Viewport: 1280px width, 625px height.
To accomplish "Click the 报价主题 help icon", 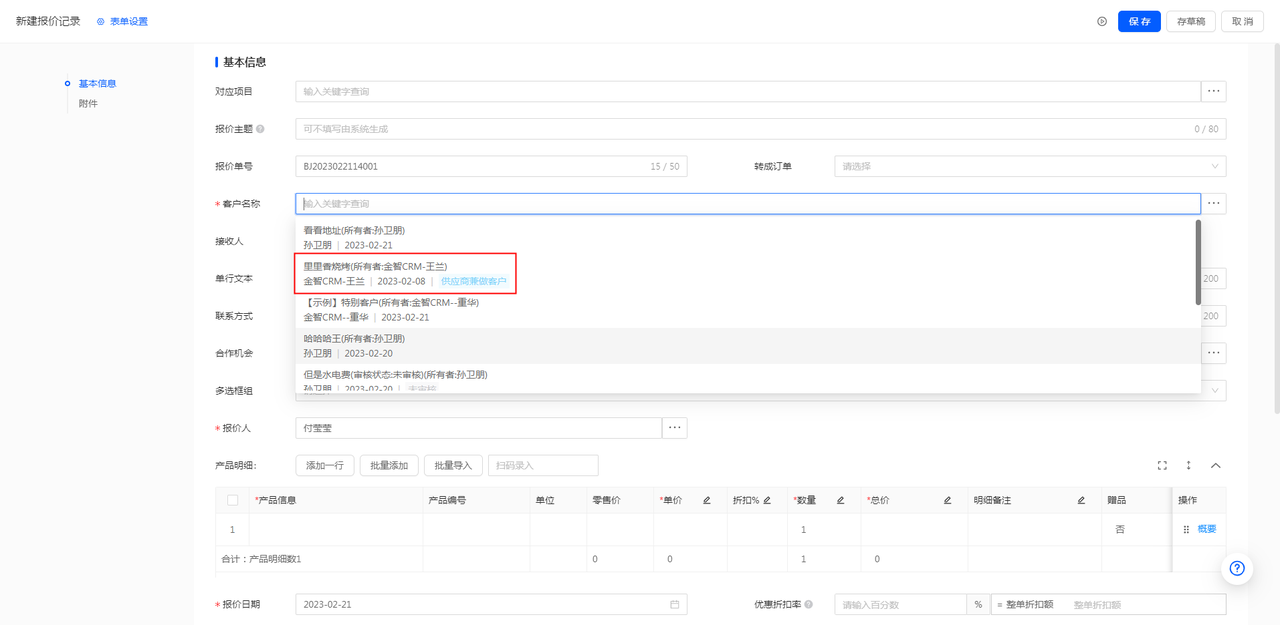I will click(261, 129).
